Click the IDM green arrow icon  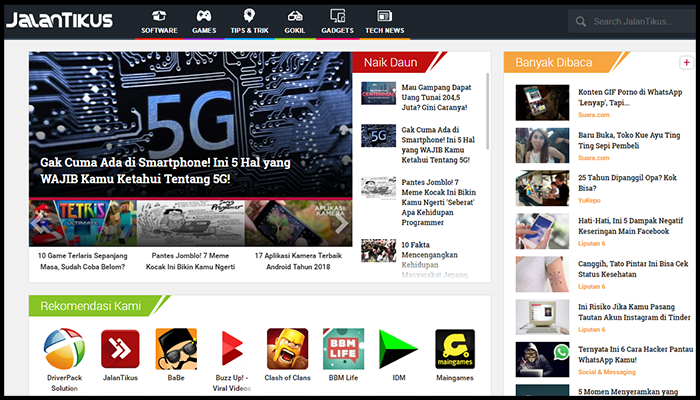click(x=398, y=348)
